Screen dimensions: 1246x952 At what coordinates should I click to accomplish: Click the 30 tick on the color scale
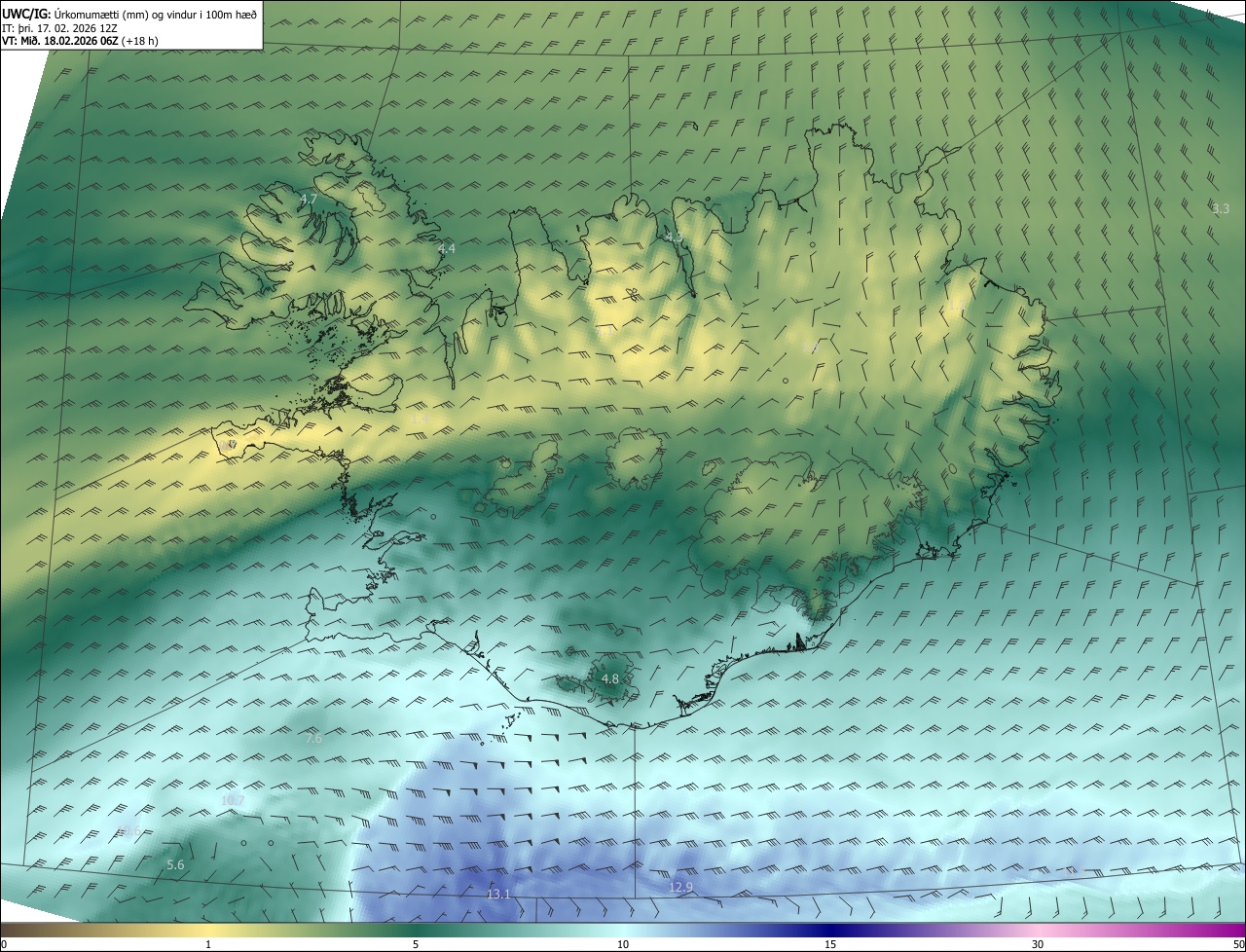tap(1038, 944)
